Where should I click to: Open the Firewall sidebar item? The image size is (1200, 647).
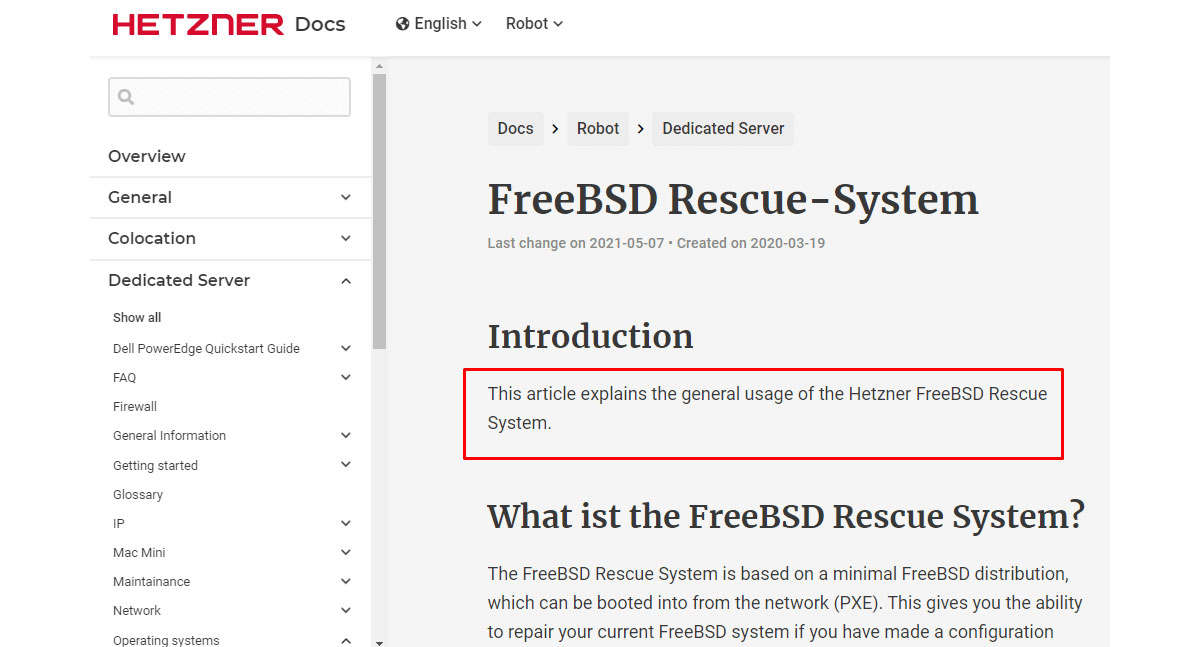[x=135, y=407]
